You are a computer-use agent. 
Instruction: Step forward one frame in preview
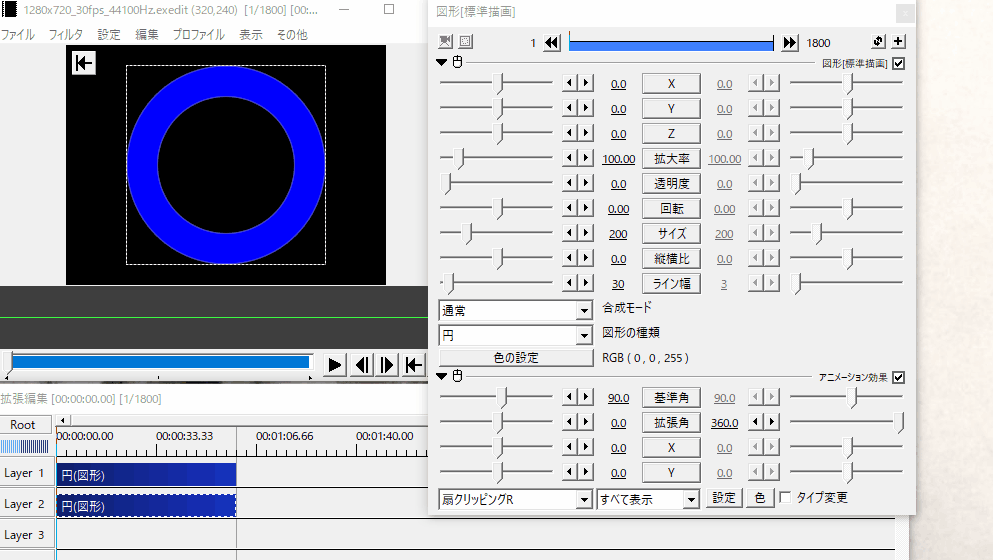[x=388, y=365]
